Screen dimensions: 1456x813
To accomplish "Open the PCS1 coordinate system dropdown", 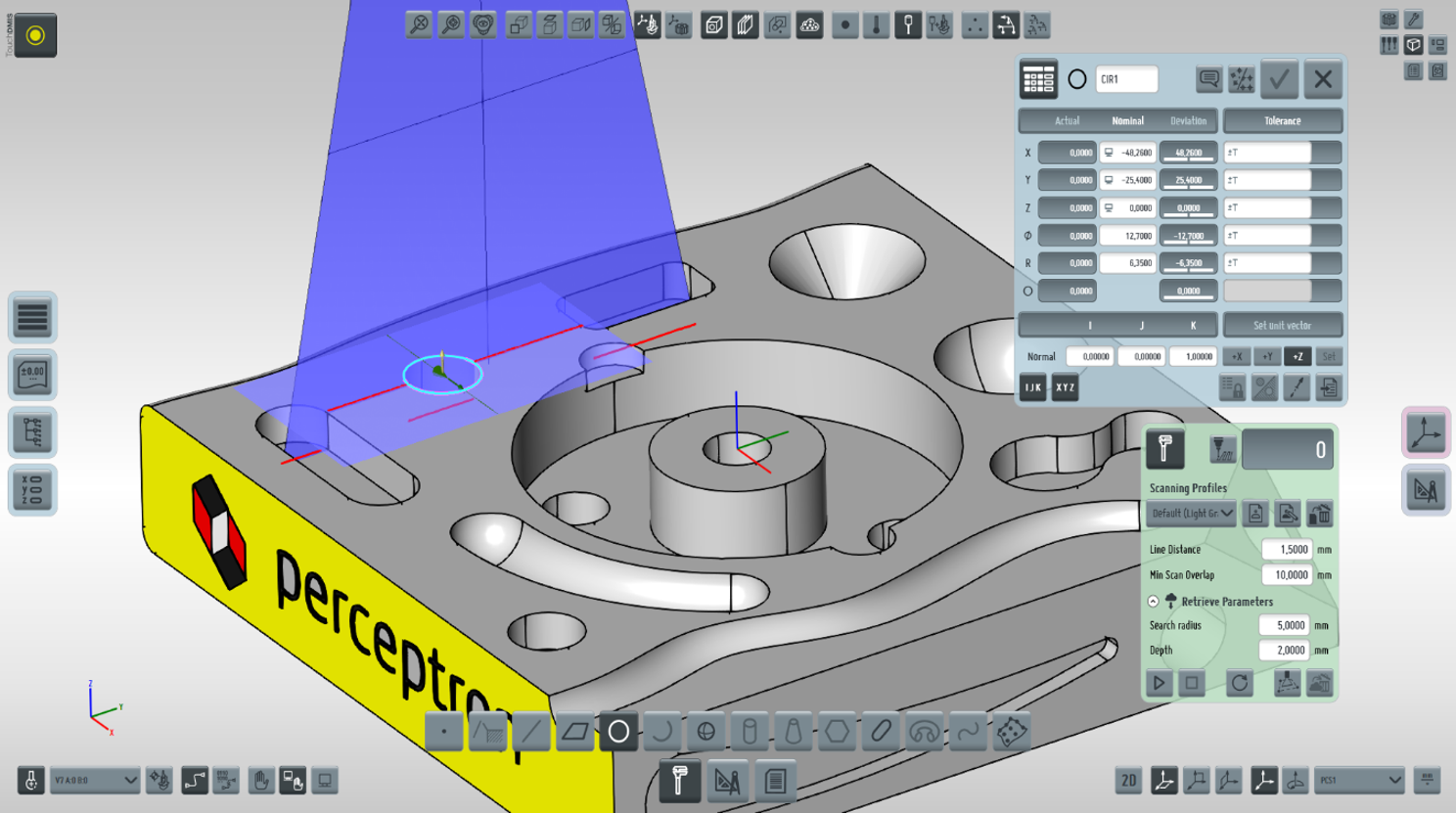I will (x=1359, y=781).
